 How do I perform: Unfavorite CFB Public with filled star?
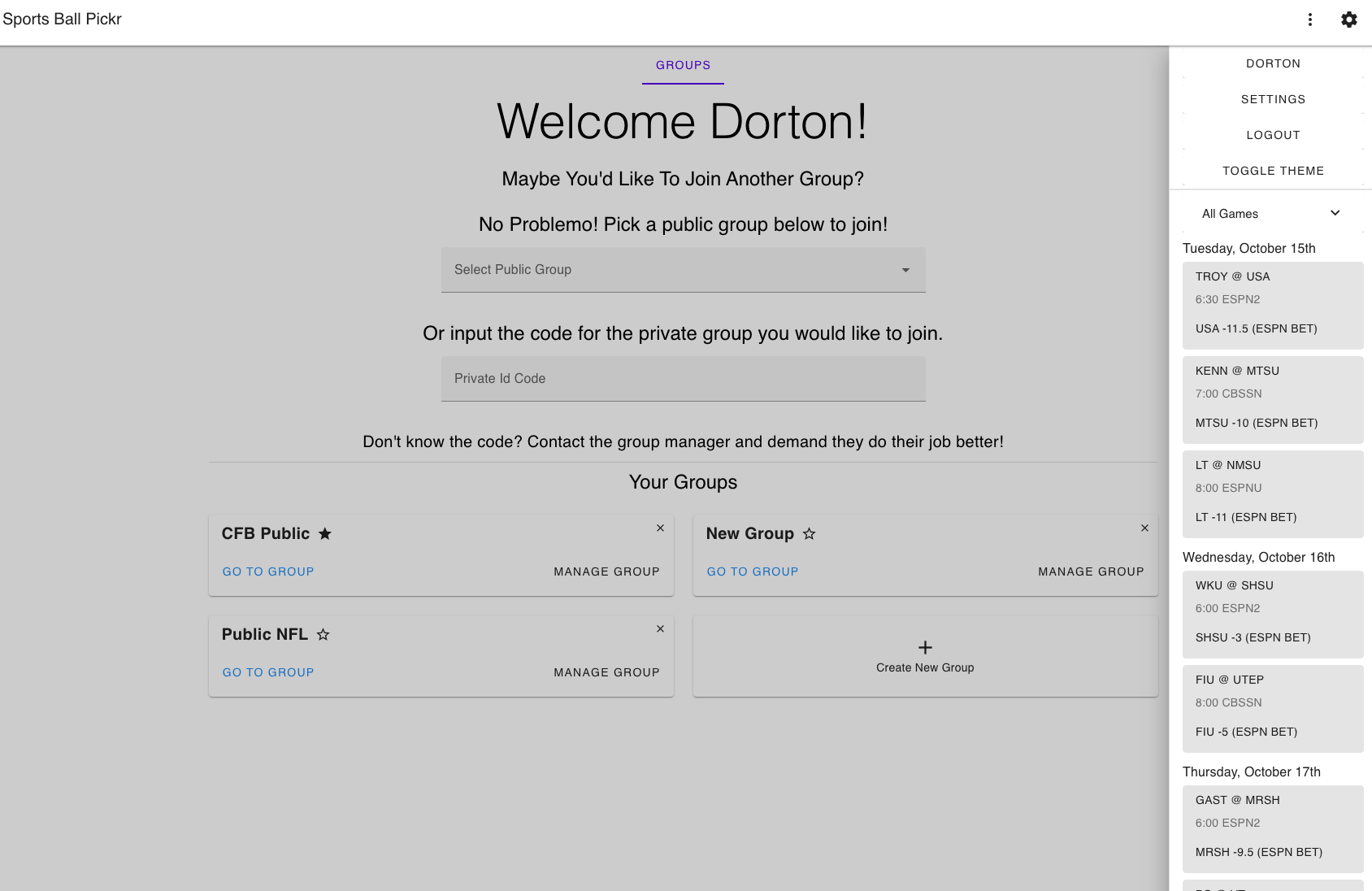click(325, 534)
